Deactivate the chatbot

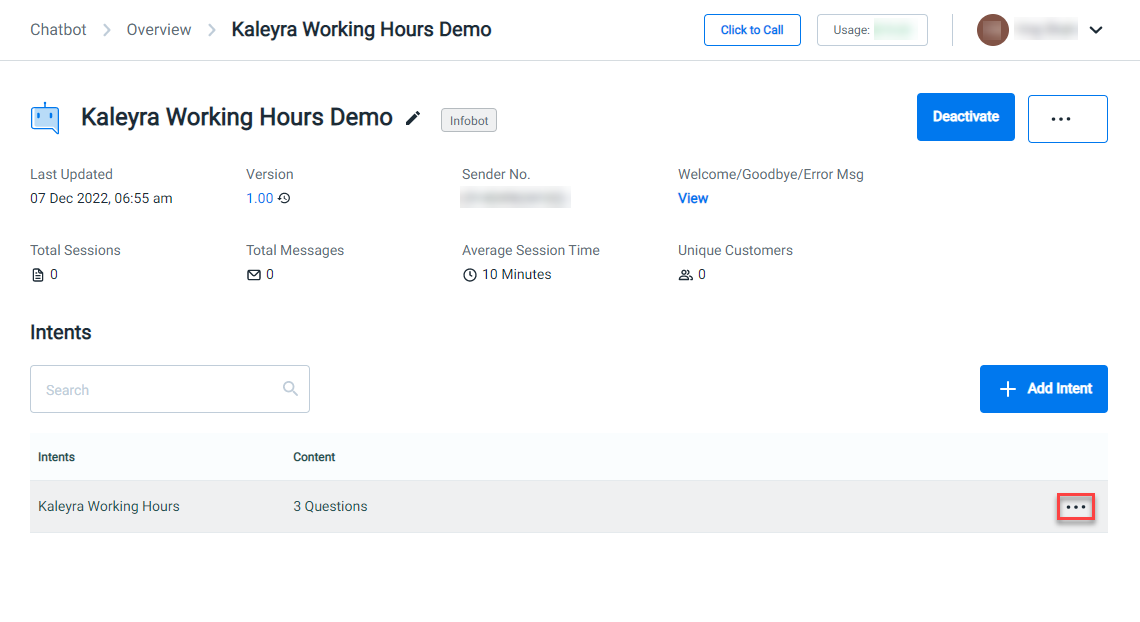[x=966, y=116]
